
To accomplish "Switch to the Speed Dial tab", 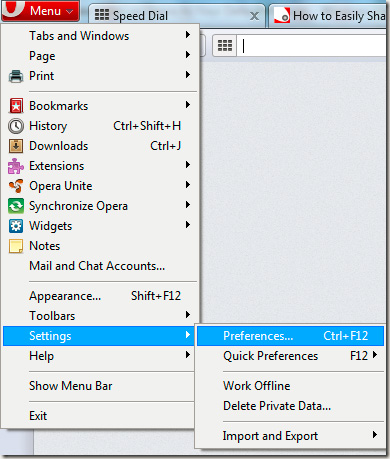I will [x=177, y=15].
